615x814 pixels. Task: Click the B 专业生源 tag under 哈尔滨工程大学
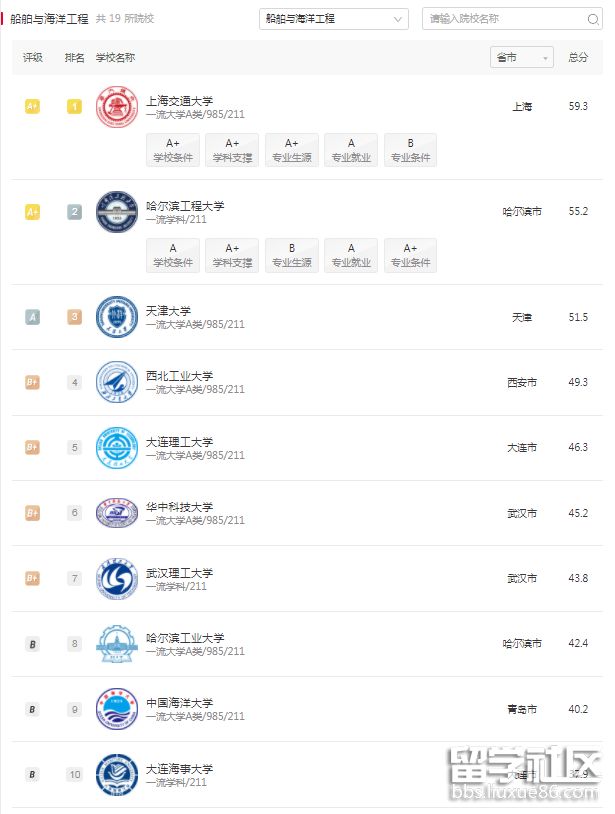291,255
